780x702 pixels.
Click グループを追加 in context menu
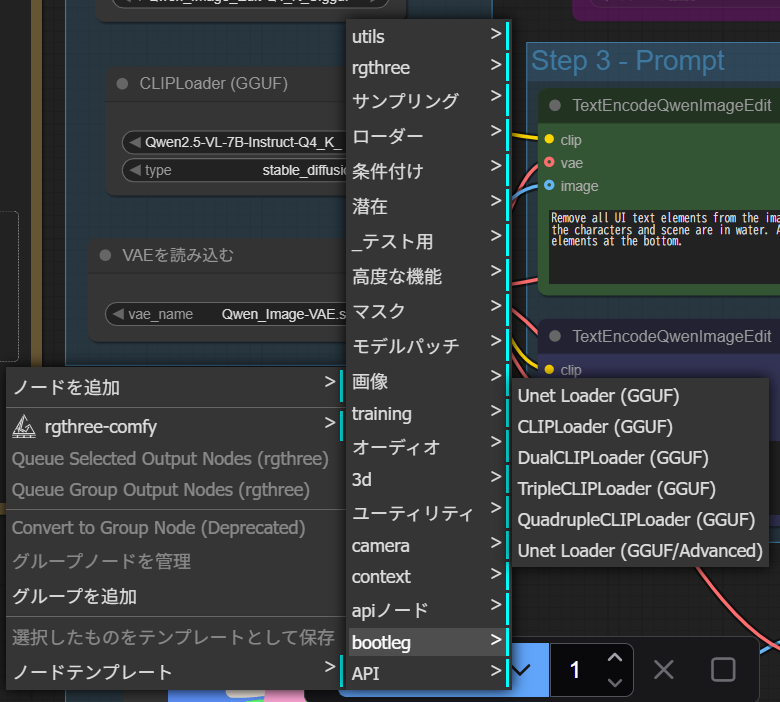pyautogui.click(x=74, y=597)
